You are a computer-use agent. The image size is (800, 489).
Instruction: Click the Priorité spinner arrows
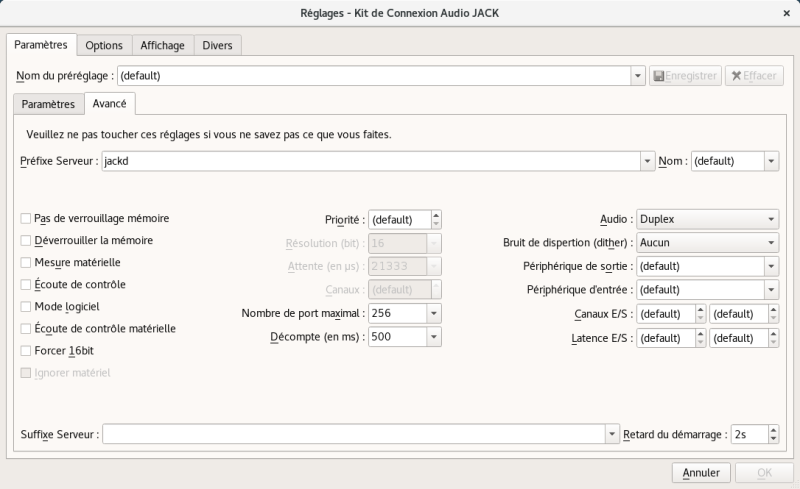[436, 219]
